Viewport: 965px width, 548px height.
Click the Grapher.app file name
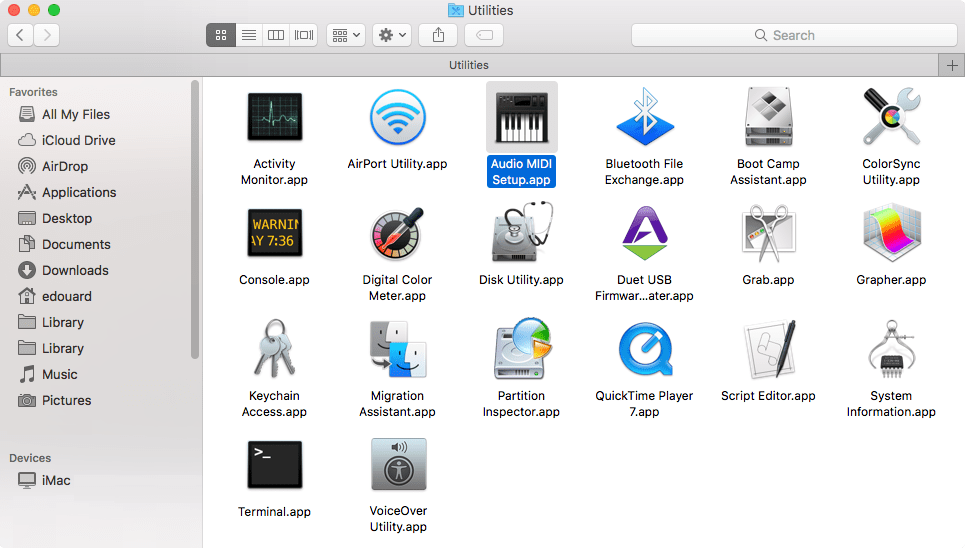point(891,280)
